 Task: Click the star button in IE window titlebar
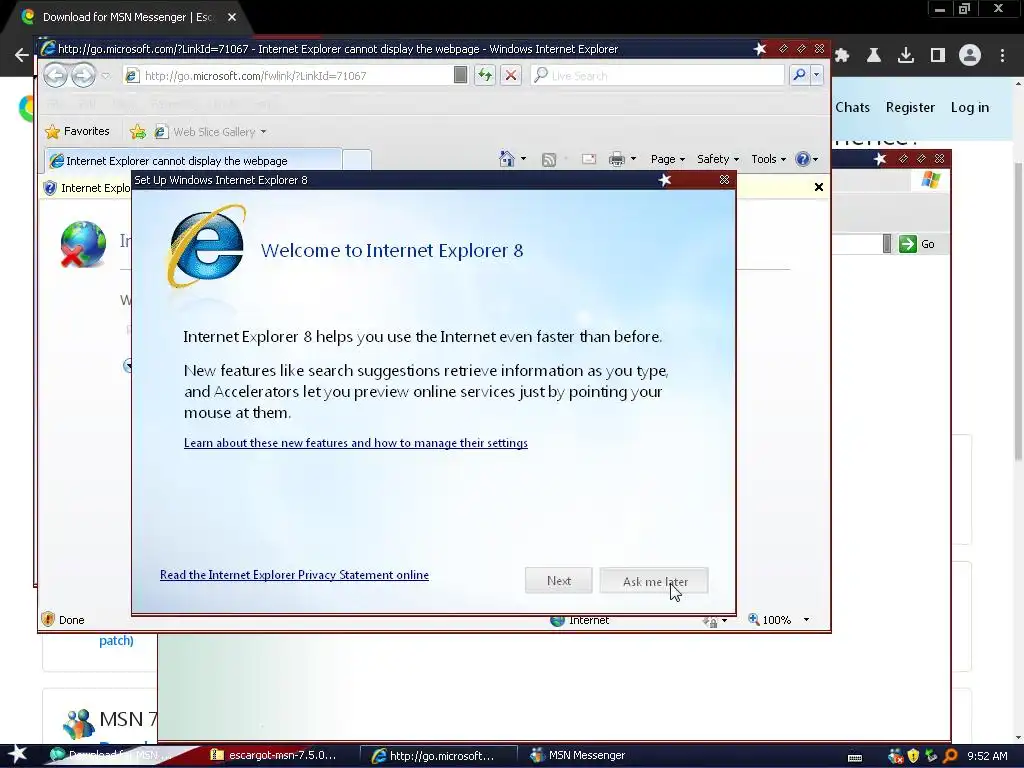(760, 49)
